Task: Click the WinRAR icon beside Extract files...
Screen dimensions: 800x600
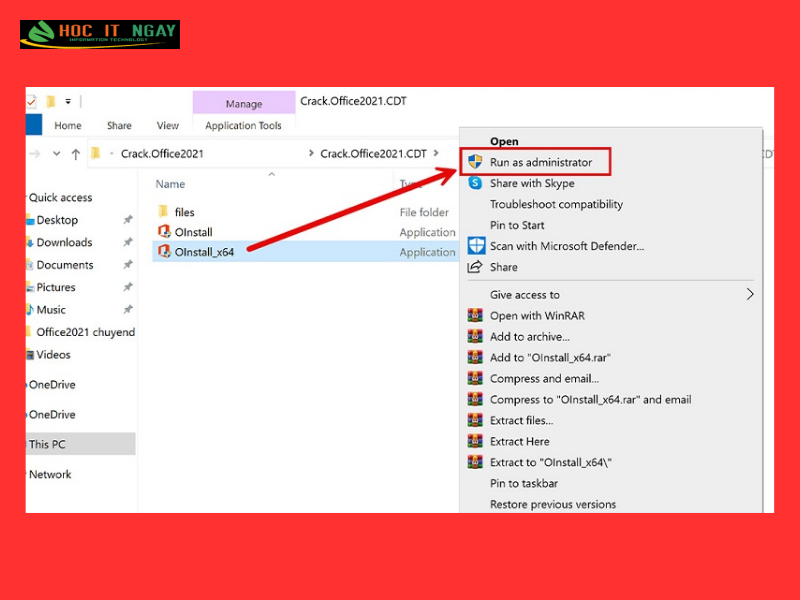Action: (x=475, y=420)
